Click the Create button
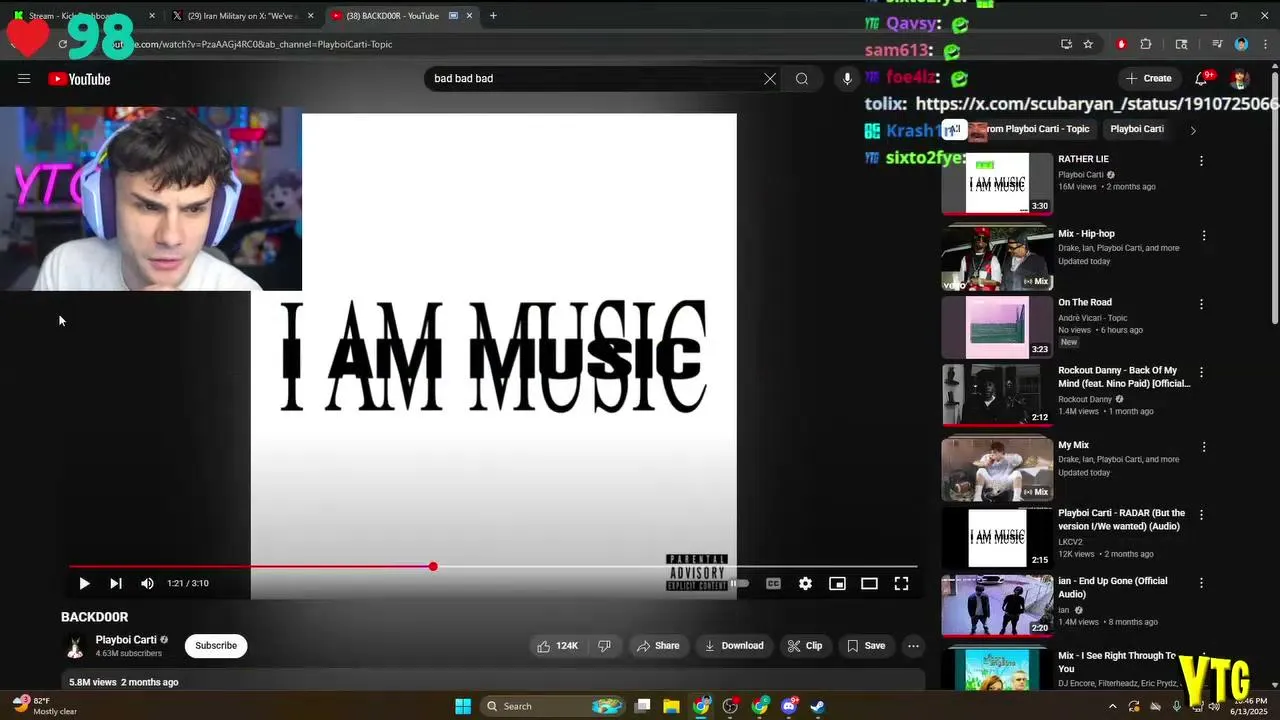Screen dimensions: 1280x720 pos(1148,78)
